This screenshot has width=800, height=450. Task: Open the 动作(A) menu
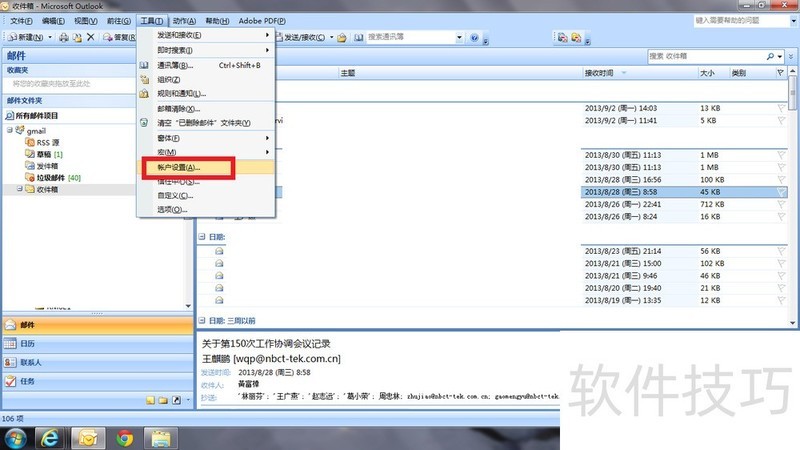[184, 21]
